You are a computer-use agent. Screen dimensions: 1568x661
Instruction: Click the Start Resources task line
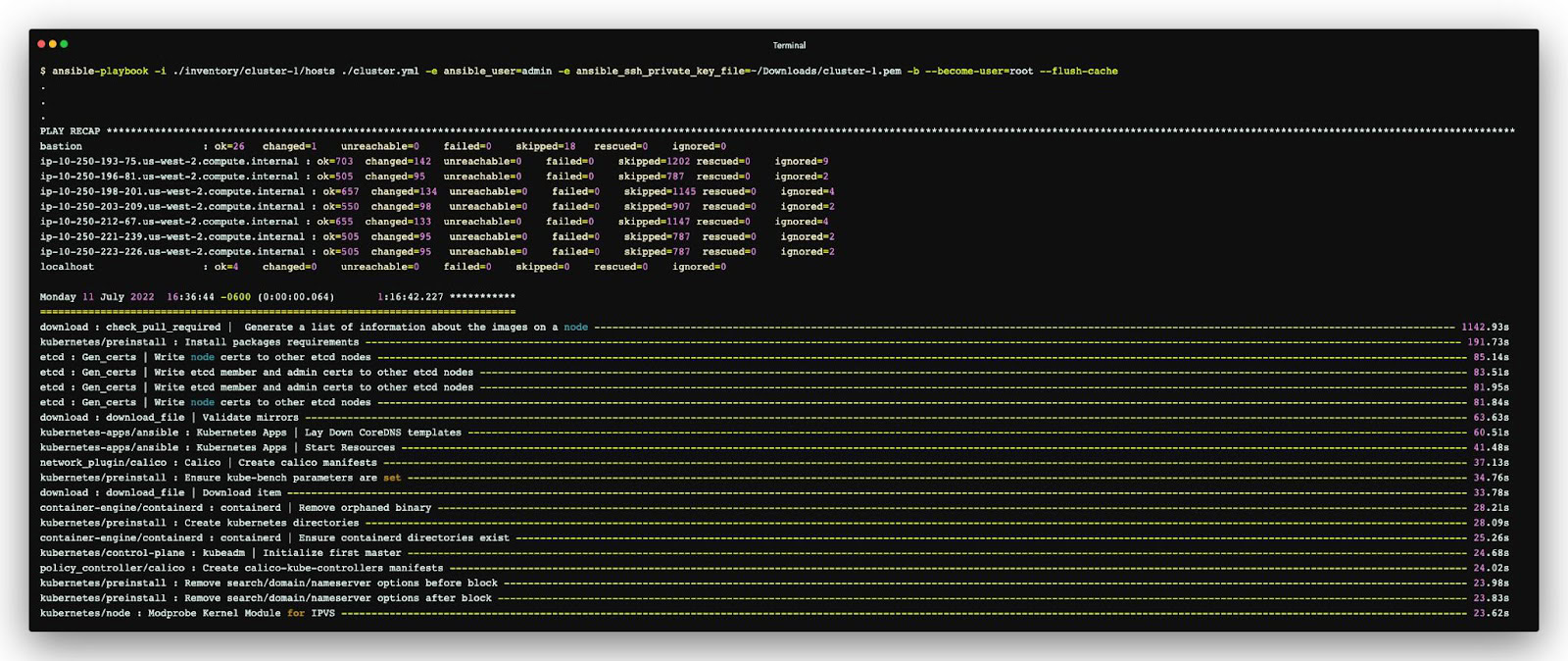(774, 447)
